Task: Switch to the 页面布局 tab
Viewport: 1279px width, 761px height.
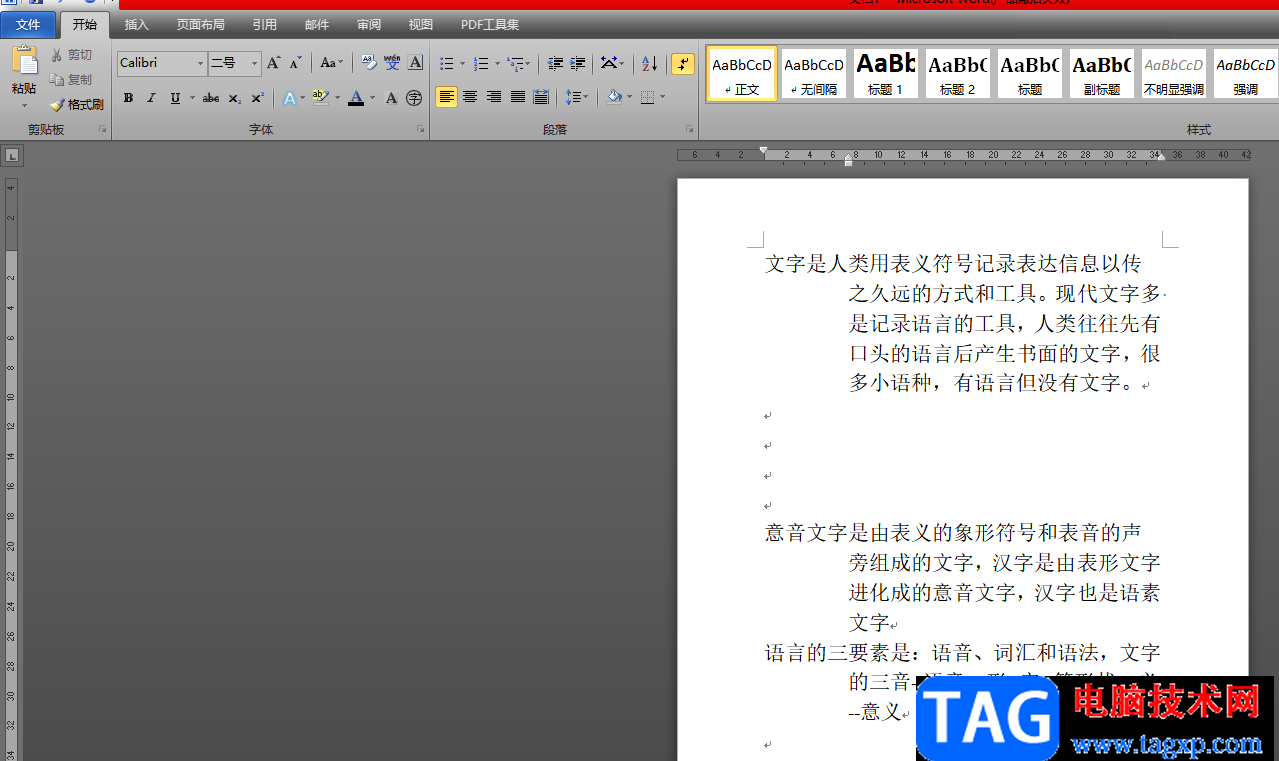Action: click(x=201, y=25)
